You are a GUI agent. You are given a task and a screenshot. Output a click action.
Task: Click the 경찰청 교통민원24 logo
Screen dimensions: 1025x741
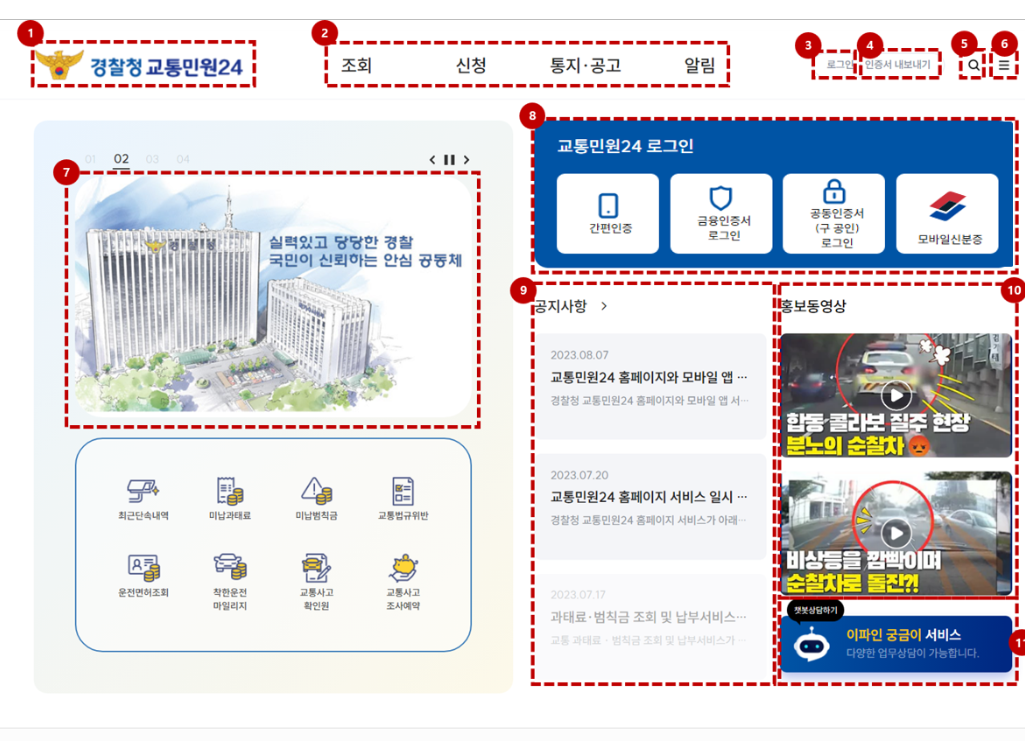139,65
